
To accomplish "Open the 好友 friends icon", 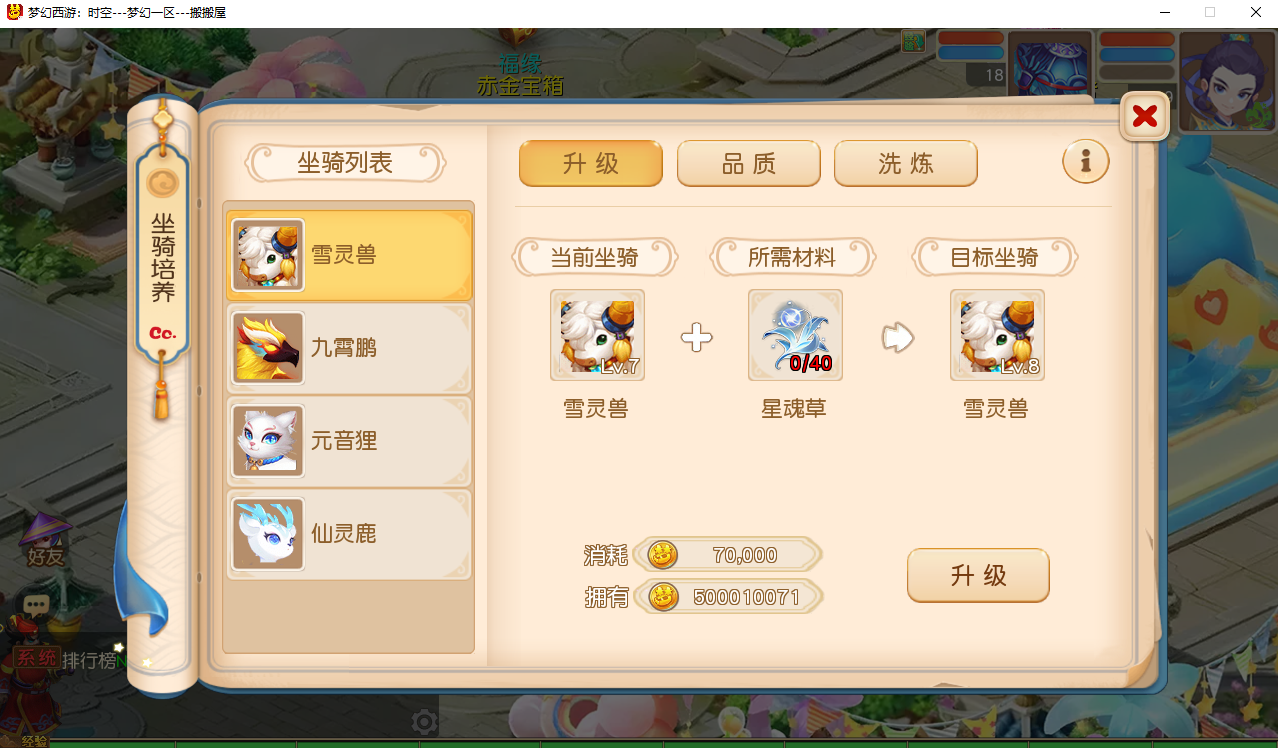I will [x=46, y=540].
